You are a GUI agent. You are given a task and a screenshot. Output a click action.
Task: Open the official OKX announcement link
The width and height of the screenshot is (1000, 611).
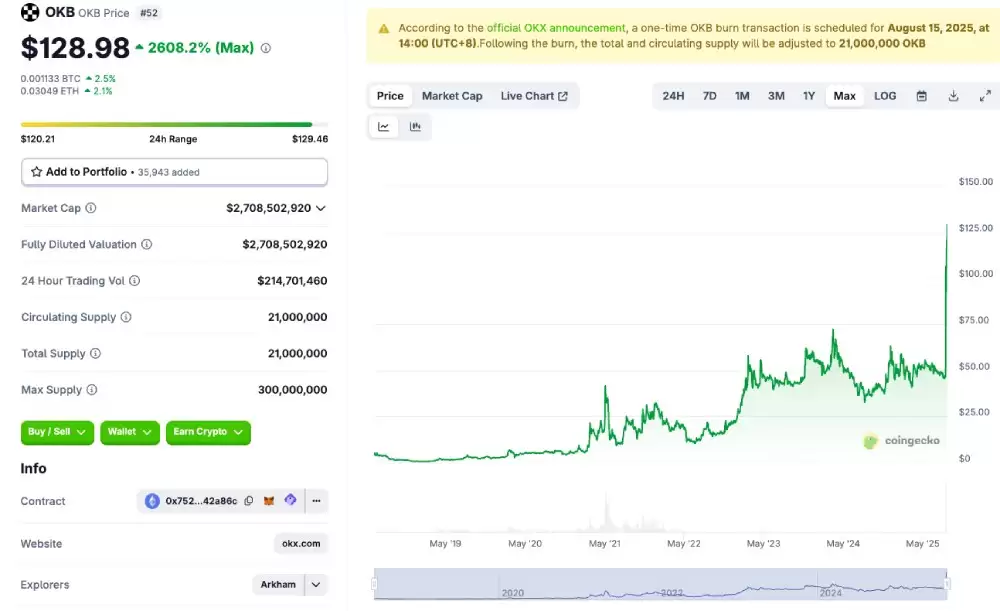556,28
